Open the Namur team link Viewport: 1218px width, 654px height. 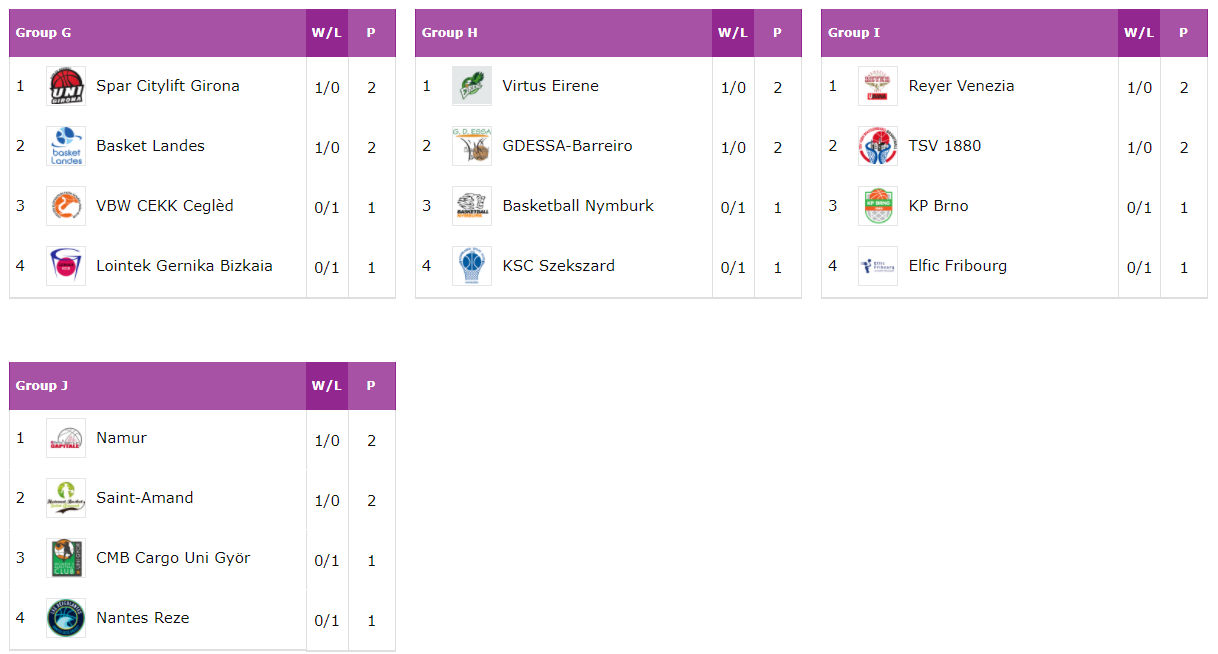click(x=122, y=438)
